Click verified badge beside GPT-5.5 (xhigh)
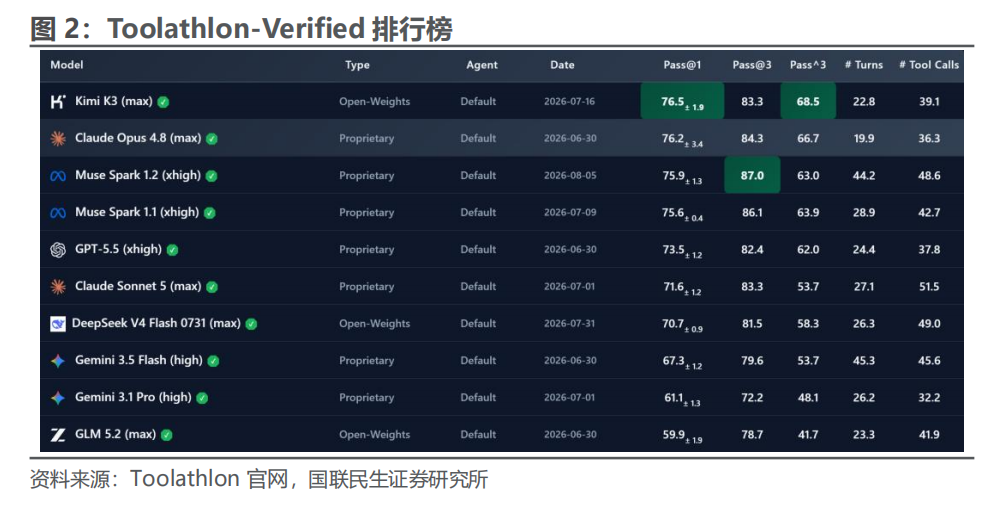 coord(172,250)
